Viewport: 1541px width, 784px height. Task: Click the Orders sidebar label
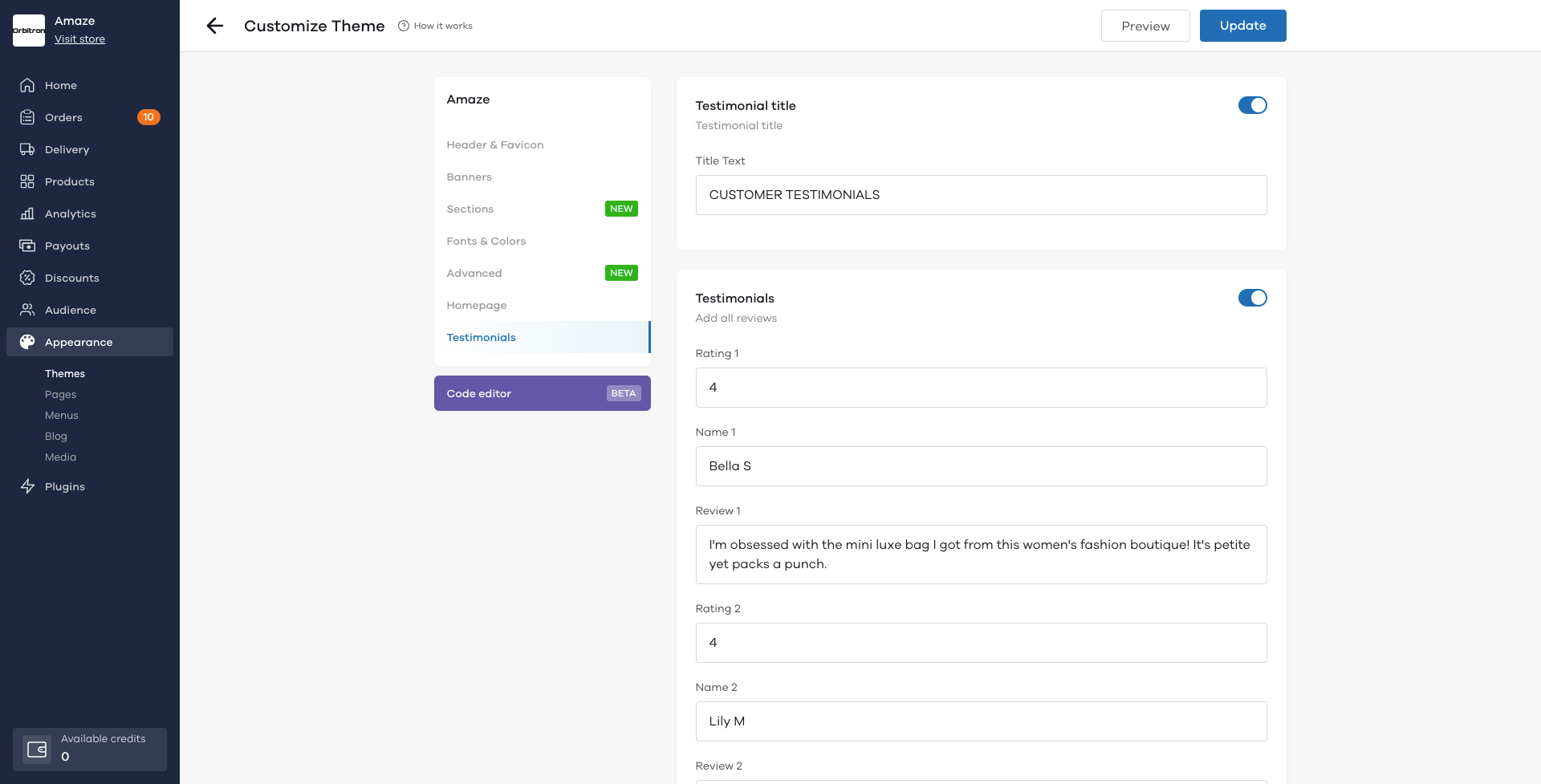pyautogui.click(x=63, y=117)
